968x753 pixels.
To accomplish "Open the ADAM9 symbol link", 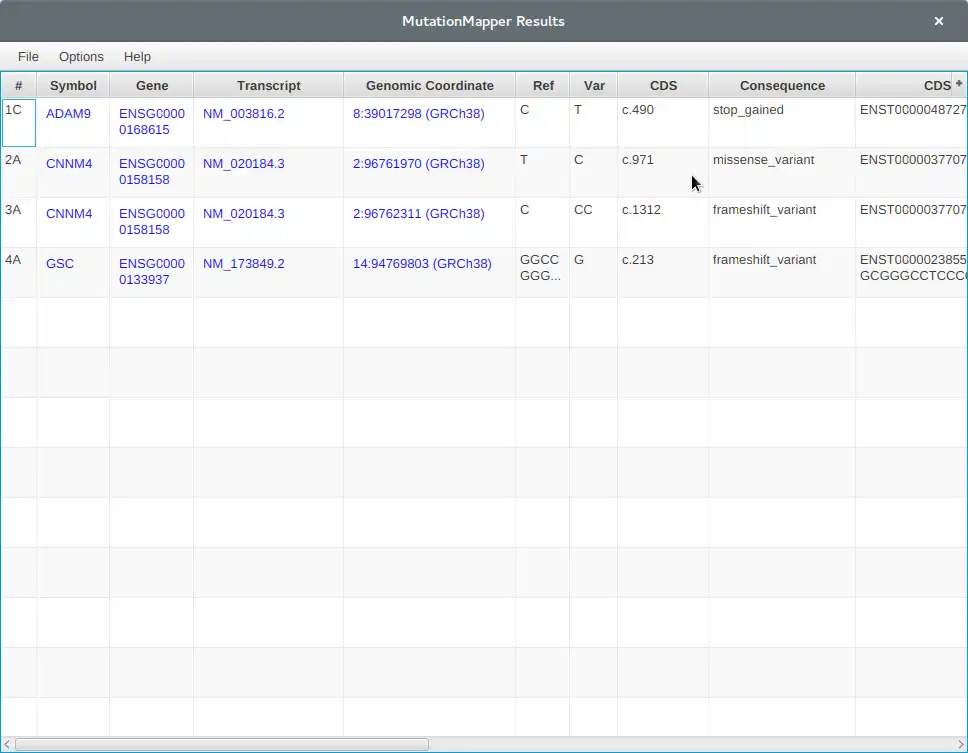I will pyautogui.click(x=69, y=114).
